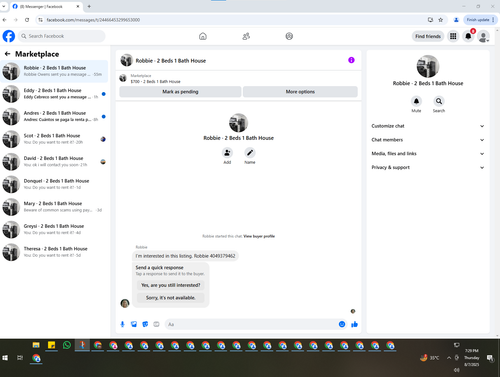Open the Friends icon in top navigation
The width and height of the screenshot is (500, 377).
[x=246, y=36]
